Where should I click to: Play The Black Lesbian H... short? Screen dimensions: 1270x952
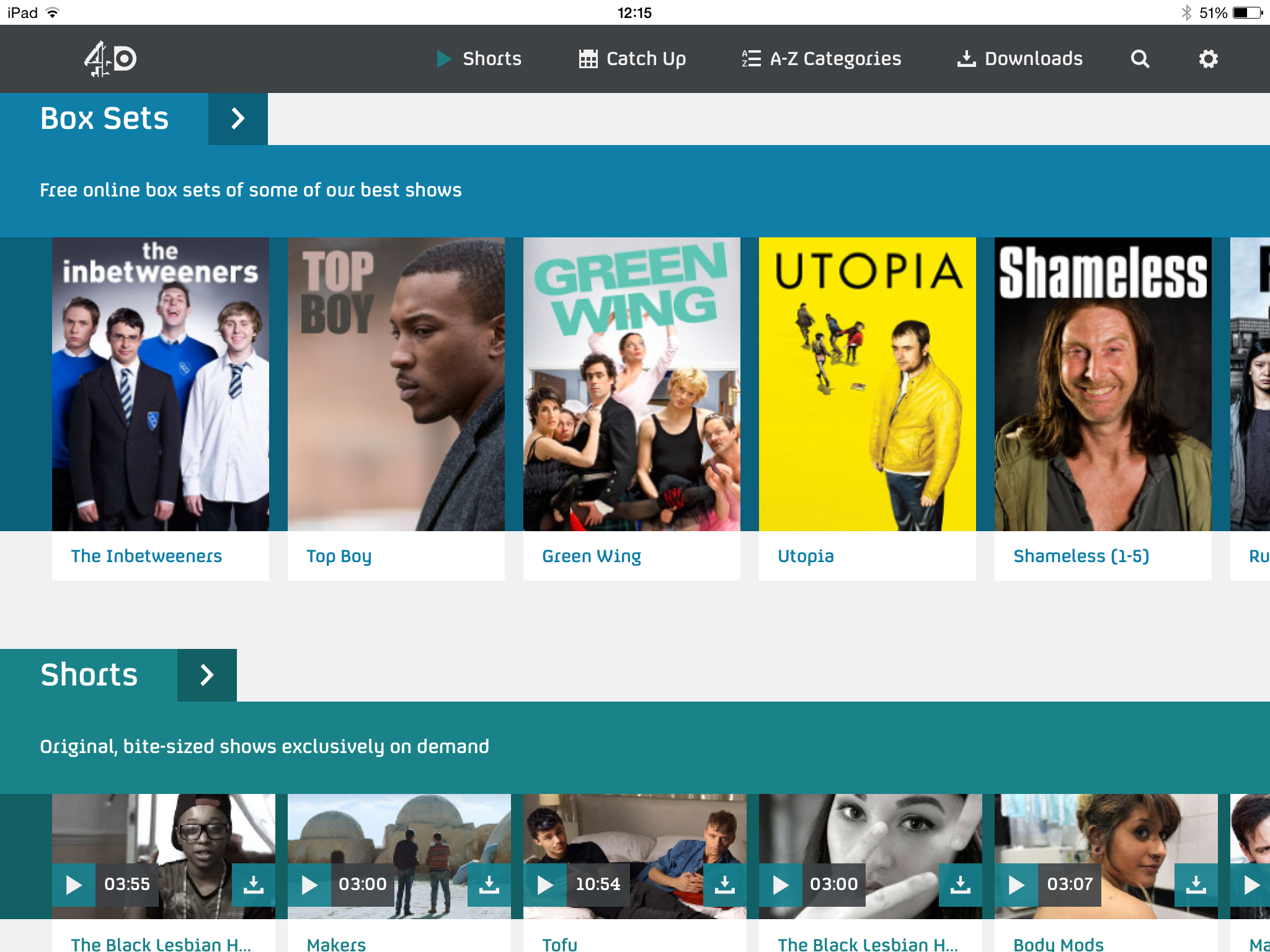pyautogui.click(x=74, y=885)
